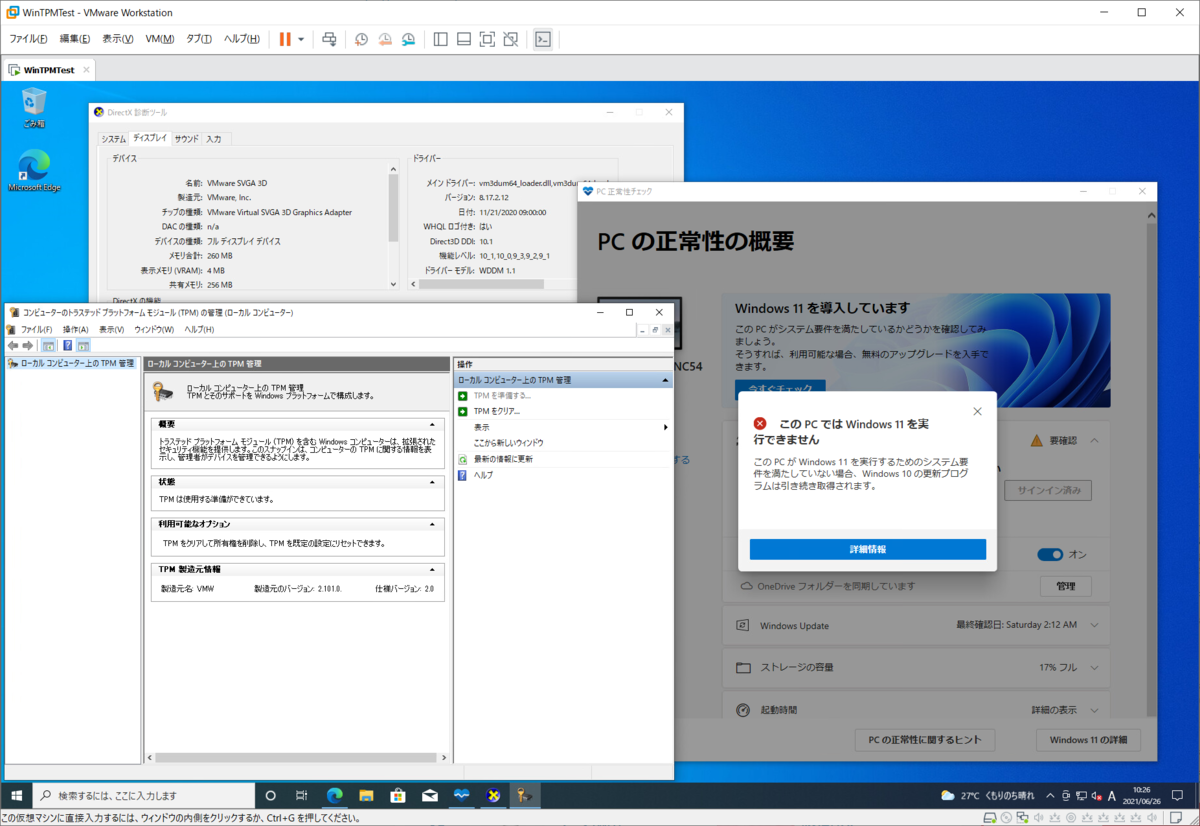The height and width of the screenshot is (826, 1200).
Task: Expand the ストレージの容量 row chevron
Action: pos(1095,667)
